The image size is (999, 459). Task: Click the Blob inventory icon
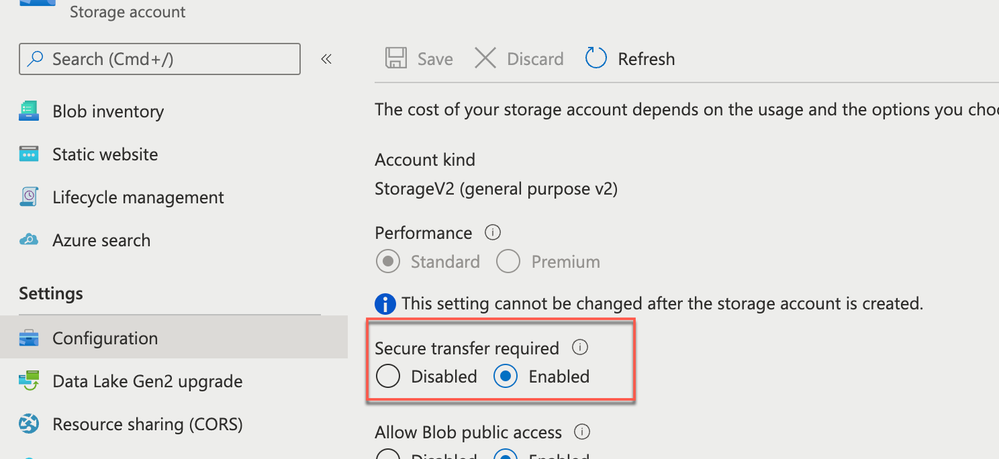pyautogui.click(x=29, y=112)
